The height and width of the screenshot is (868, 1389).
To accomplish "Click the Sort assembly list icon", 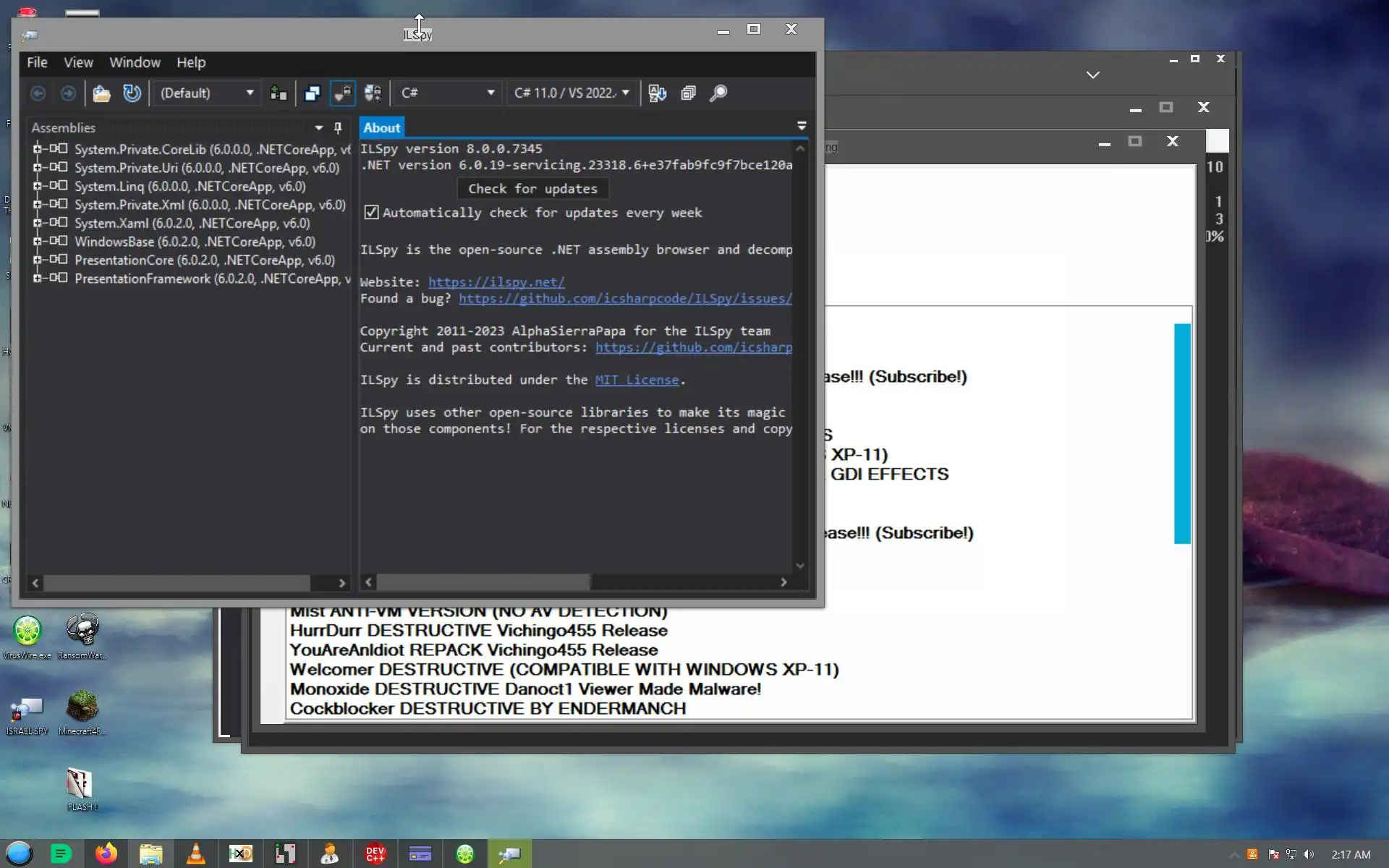I will [x=658, y=93].
